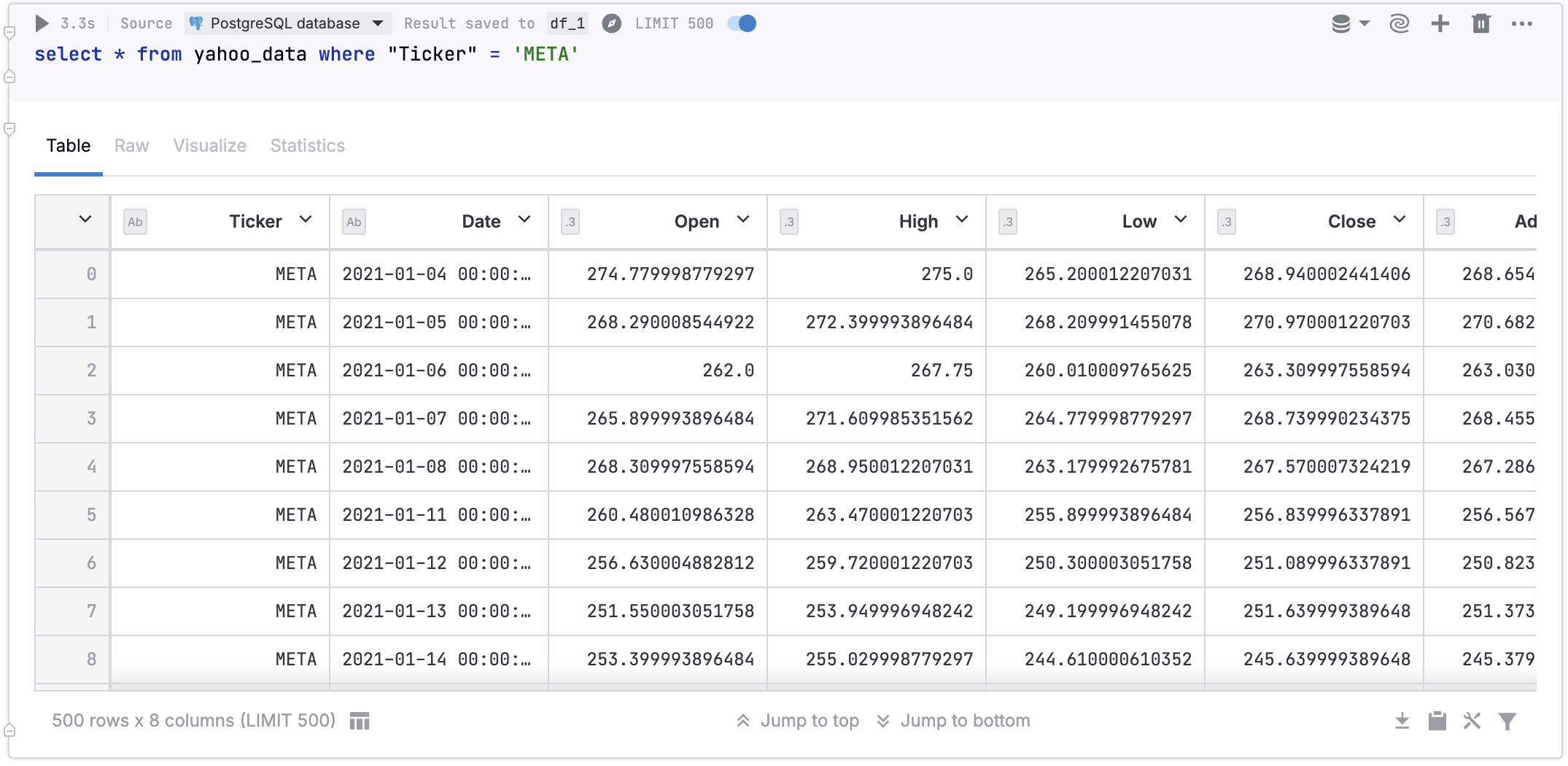Add a new cell with the plus icon
Viewport: 1568px width, 766px height.
pyautogui.click(x=1440, y=23)
